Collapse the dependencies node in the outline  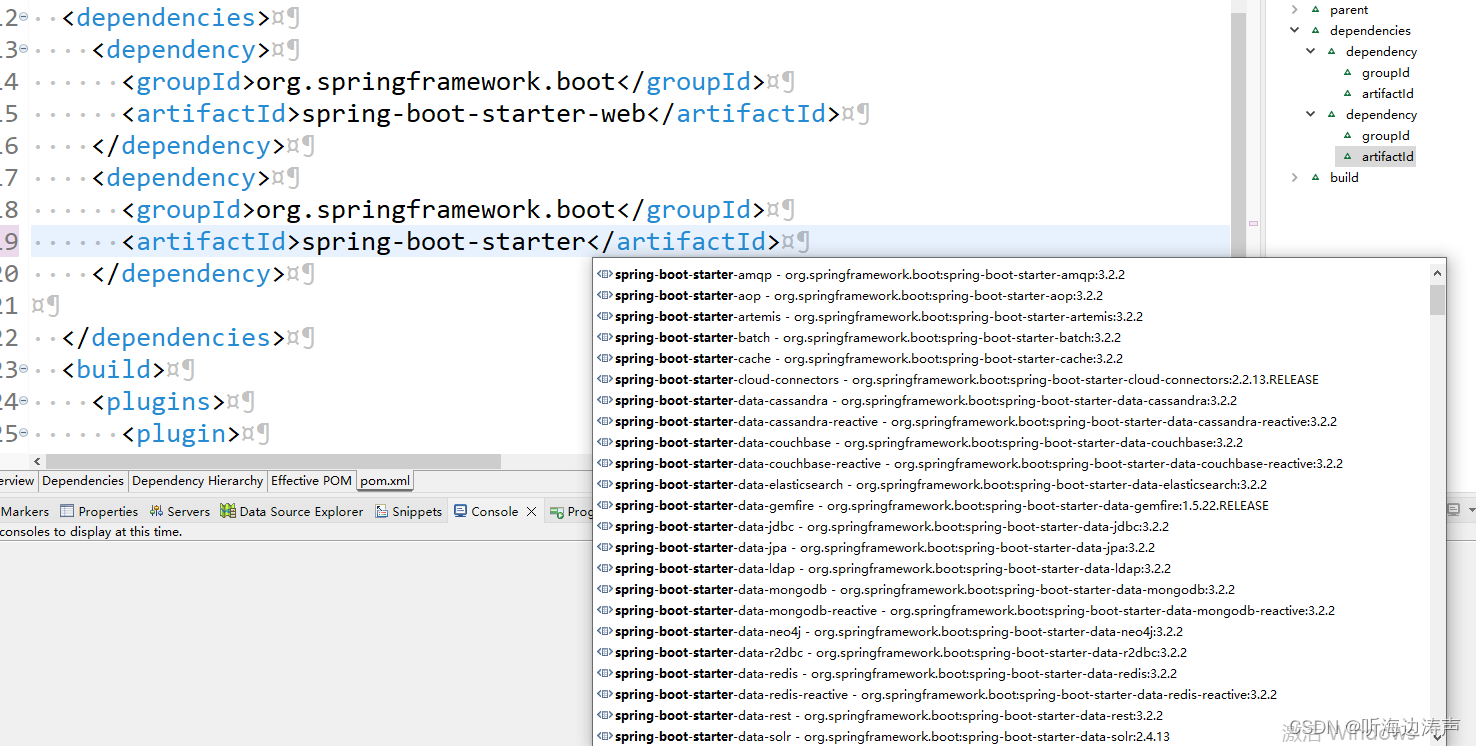(1295, 30)
